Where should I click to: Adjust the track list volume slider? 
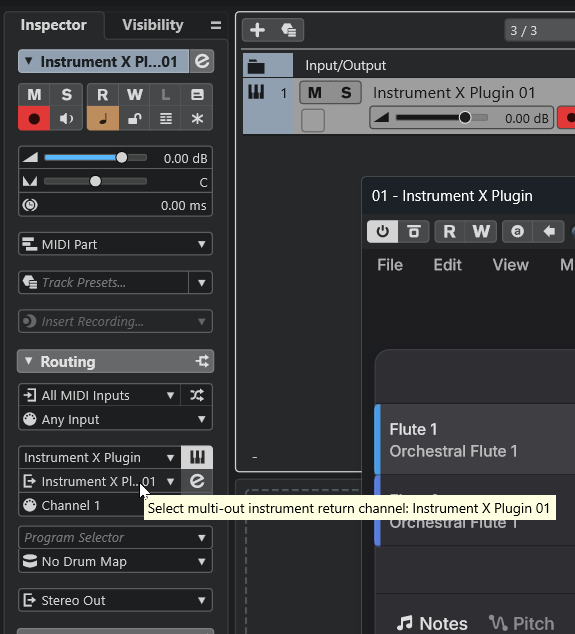point(442,118)
